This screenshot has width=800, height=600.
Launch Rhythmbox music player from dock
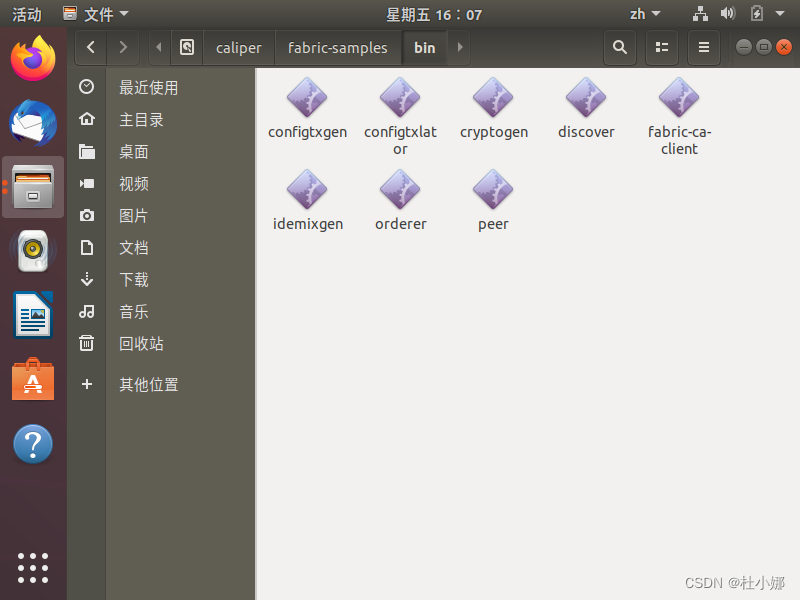[x=33, y=251]
